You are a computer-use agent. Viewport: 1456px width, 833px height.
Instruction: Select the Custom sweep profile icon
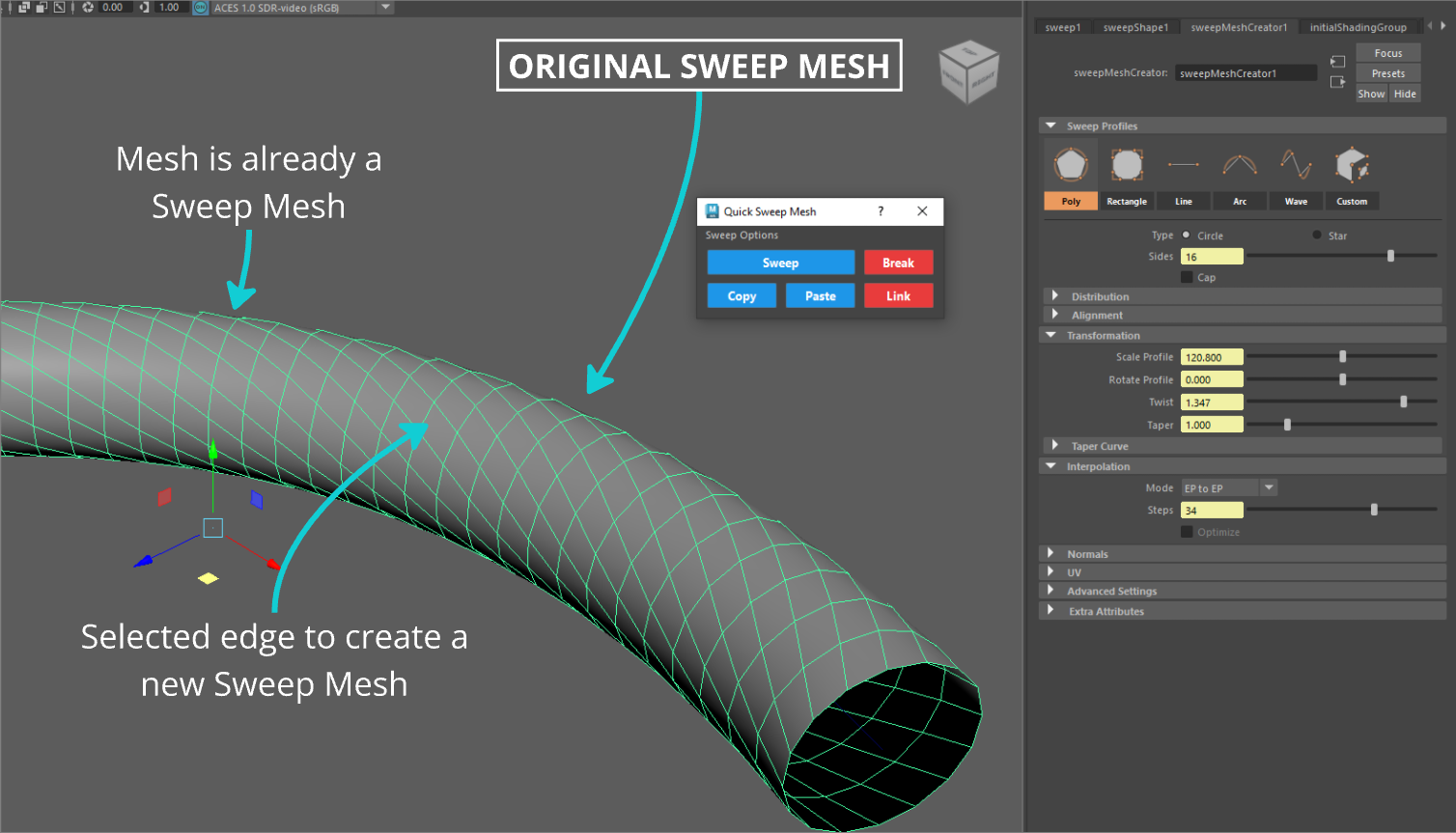pos(1352,165)
